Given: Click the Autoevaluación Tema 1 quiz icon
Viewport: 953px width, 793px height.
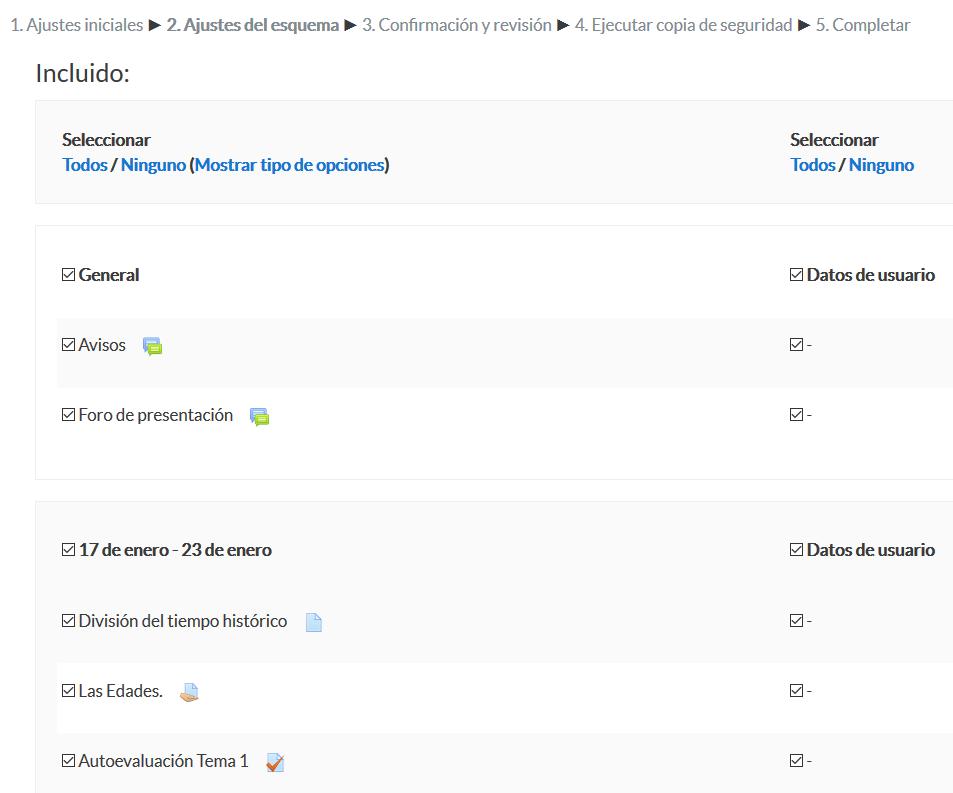Looking at the screenshot, I should (275, 762).
